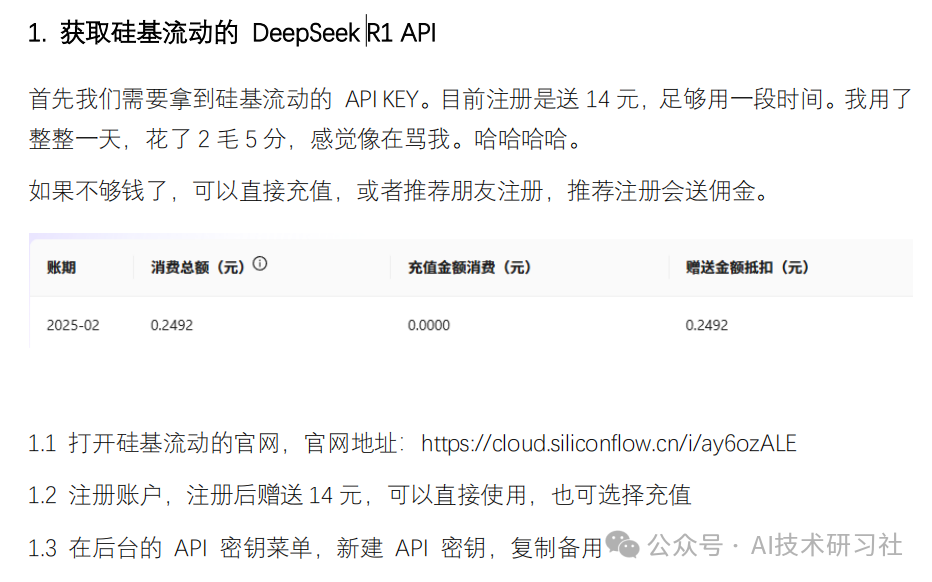This screenshot has width=932, height=582.
Task: Select the 0.0000 recharge consumption value
Action: pos(429,325)
